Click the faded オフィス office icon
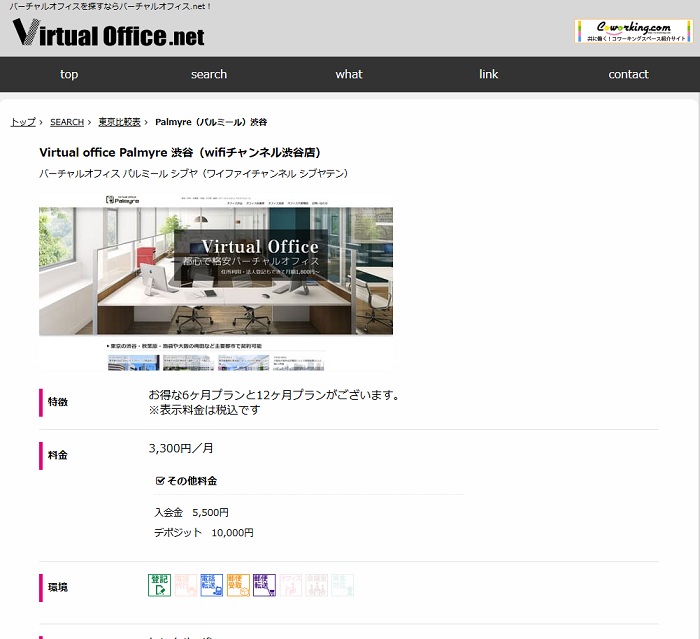This screenshot has width=700, height=639. 290,586
